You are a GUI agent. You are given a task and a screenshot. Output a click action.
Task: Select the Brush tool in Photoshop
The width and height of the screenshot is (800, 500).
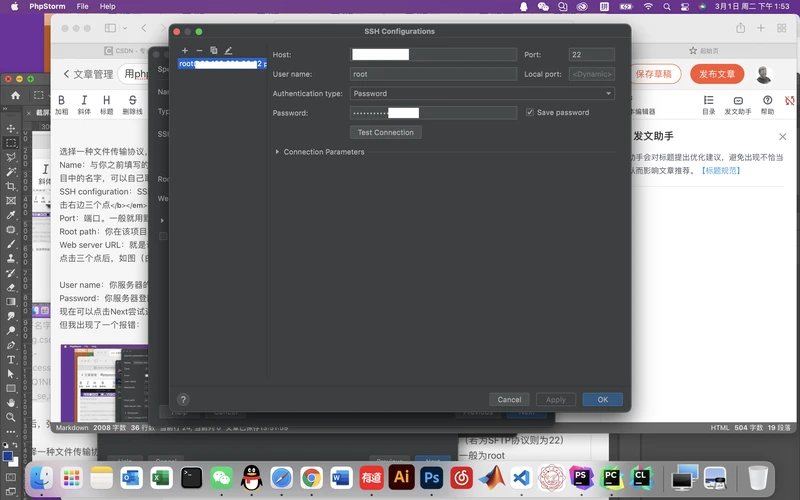coord(11,244)
